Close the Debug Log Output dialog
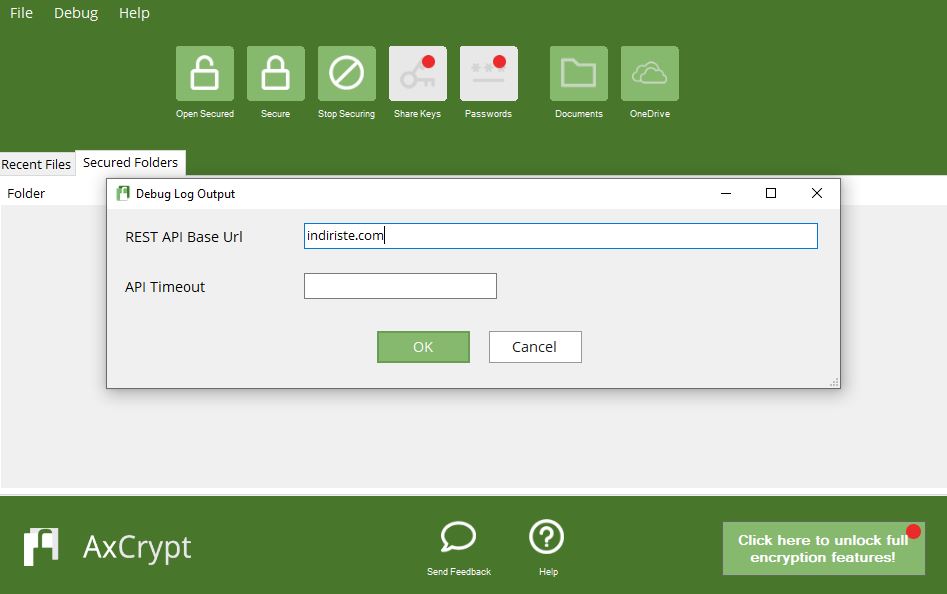The image size is (947, 594). (817, 193)
